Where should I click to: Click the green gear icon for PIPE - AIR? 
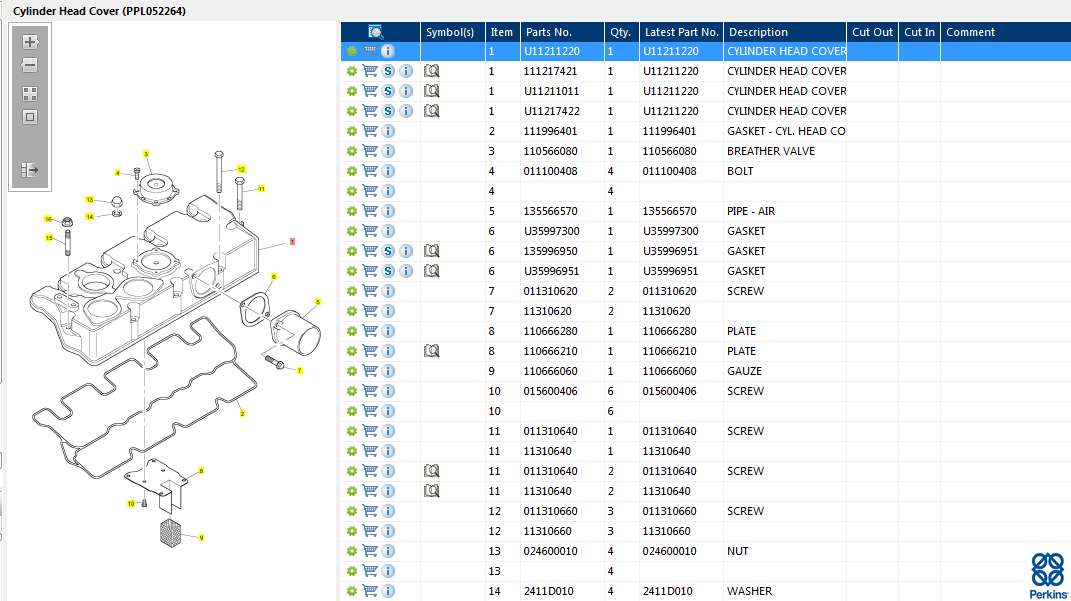pos(352,211)
